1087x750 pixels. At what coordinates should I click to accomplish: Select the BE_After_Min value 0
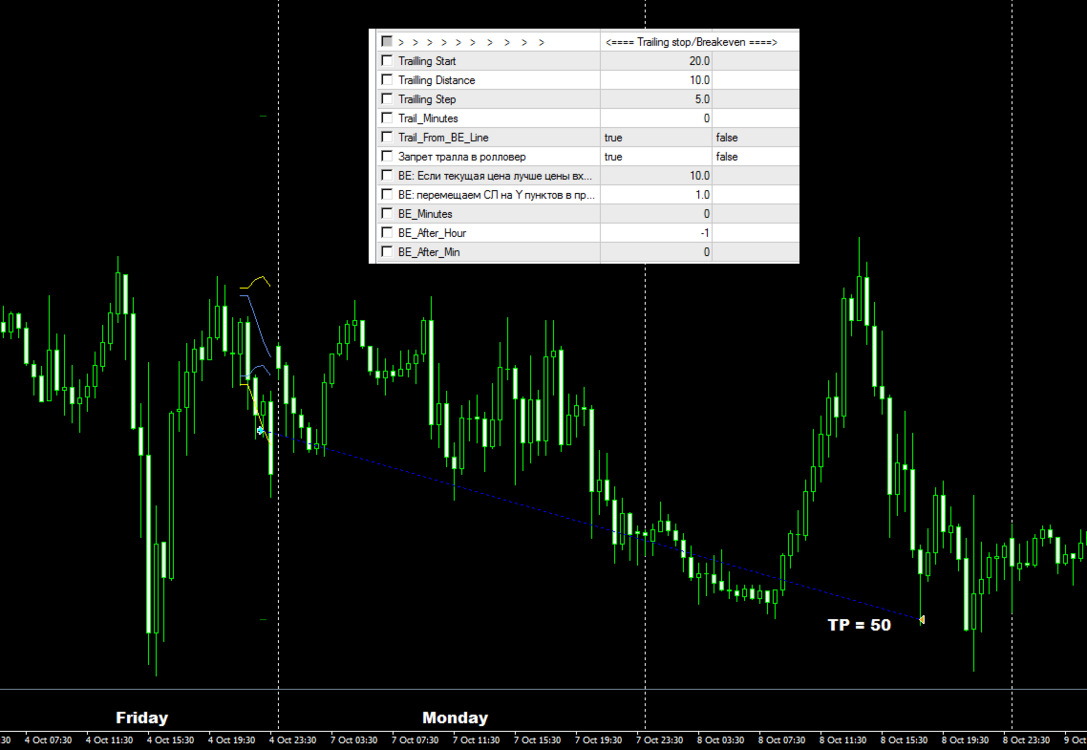point(706,252)
